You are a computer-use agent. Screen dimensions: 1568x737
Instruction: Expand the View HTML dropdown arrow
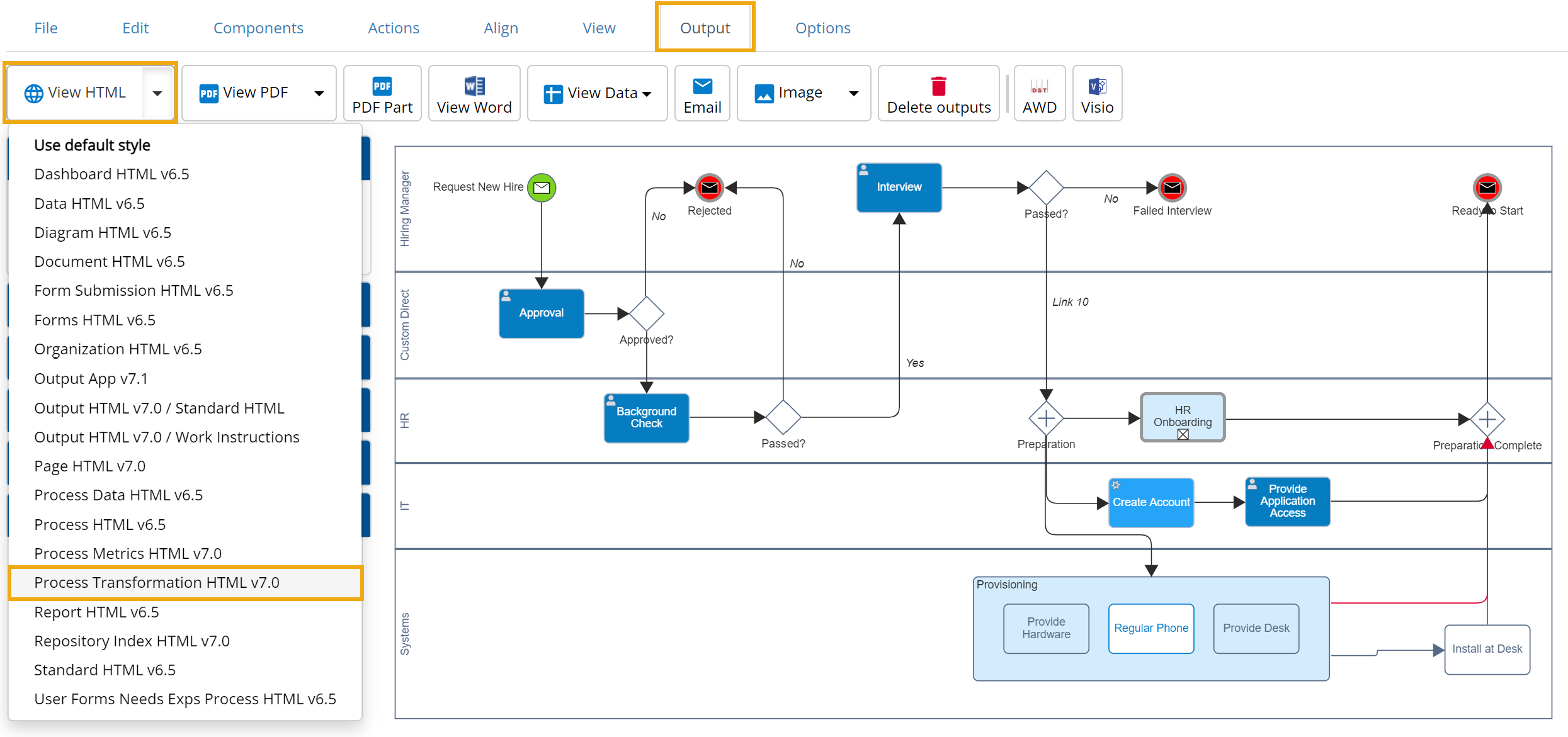pos(157,93)
